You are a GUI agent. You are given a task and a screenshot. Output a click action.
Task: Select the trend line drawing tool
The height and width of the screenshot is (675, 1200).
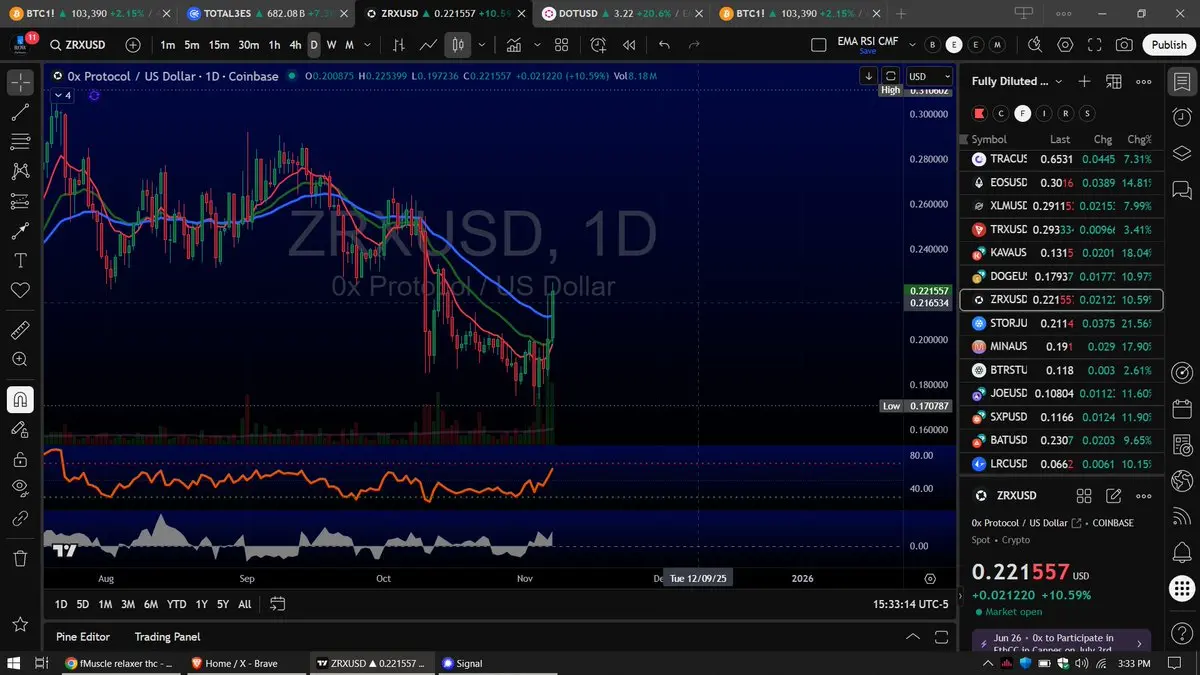[x=20, y=113]
